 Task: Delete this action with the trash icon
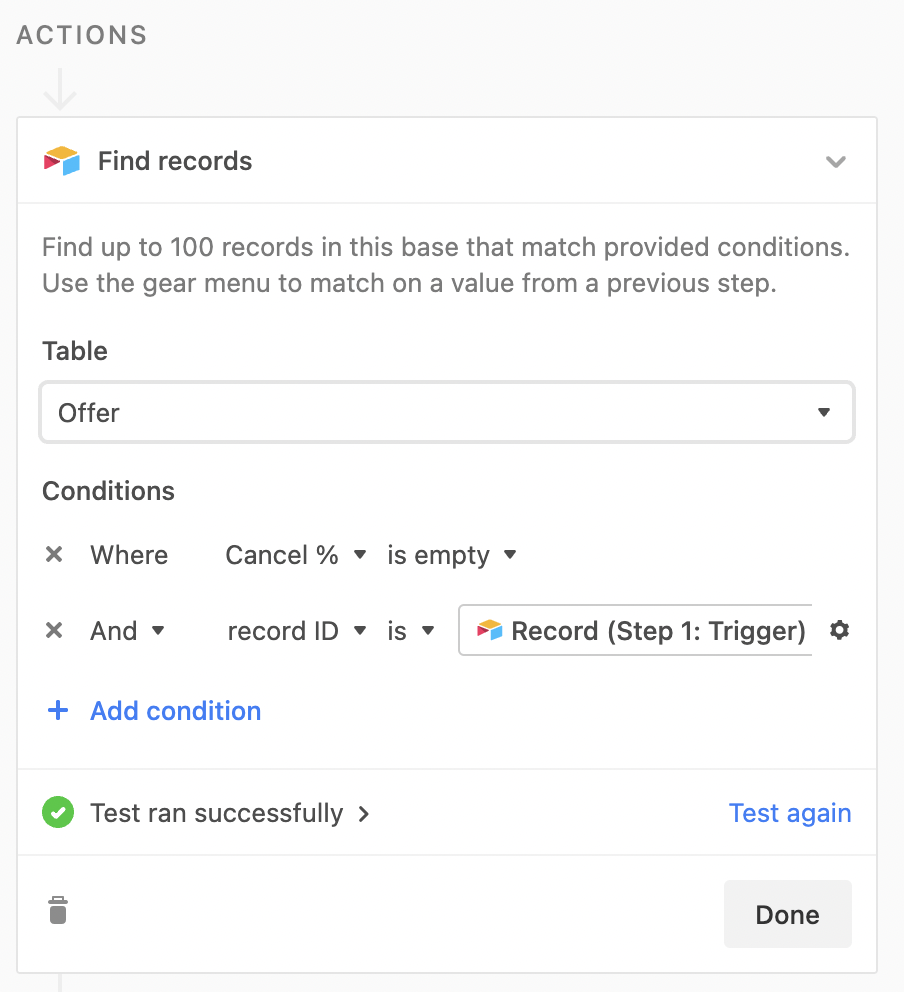[x=58, y=910]
